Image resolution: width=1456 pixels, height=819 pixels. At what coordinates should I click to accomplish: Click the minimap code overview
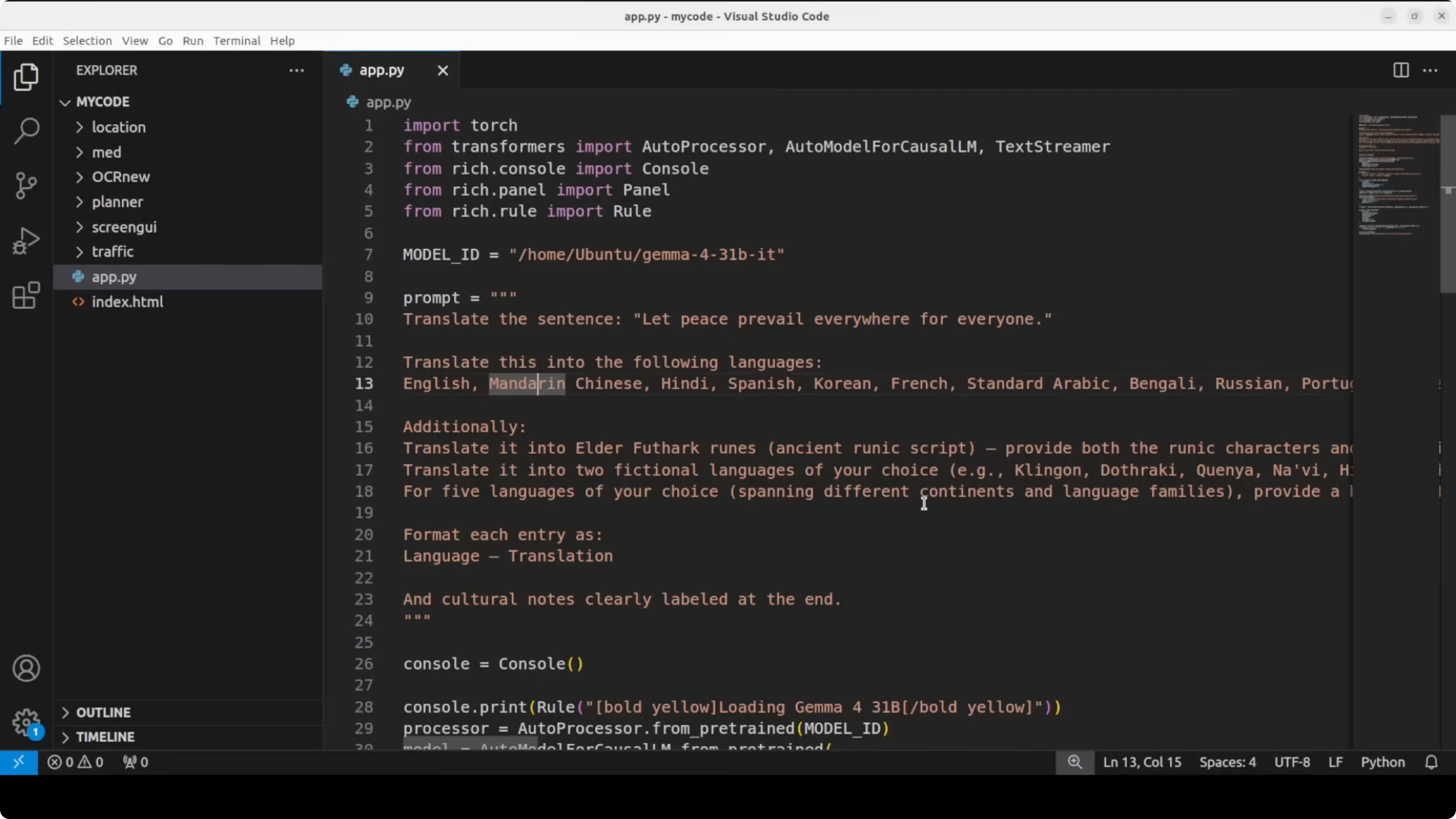[x=1396, y=175]
